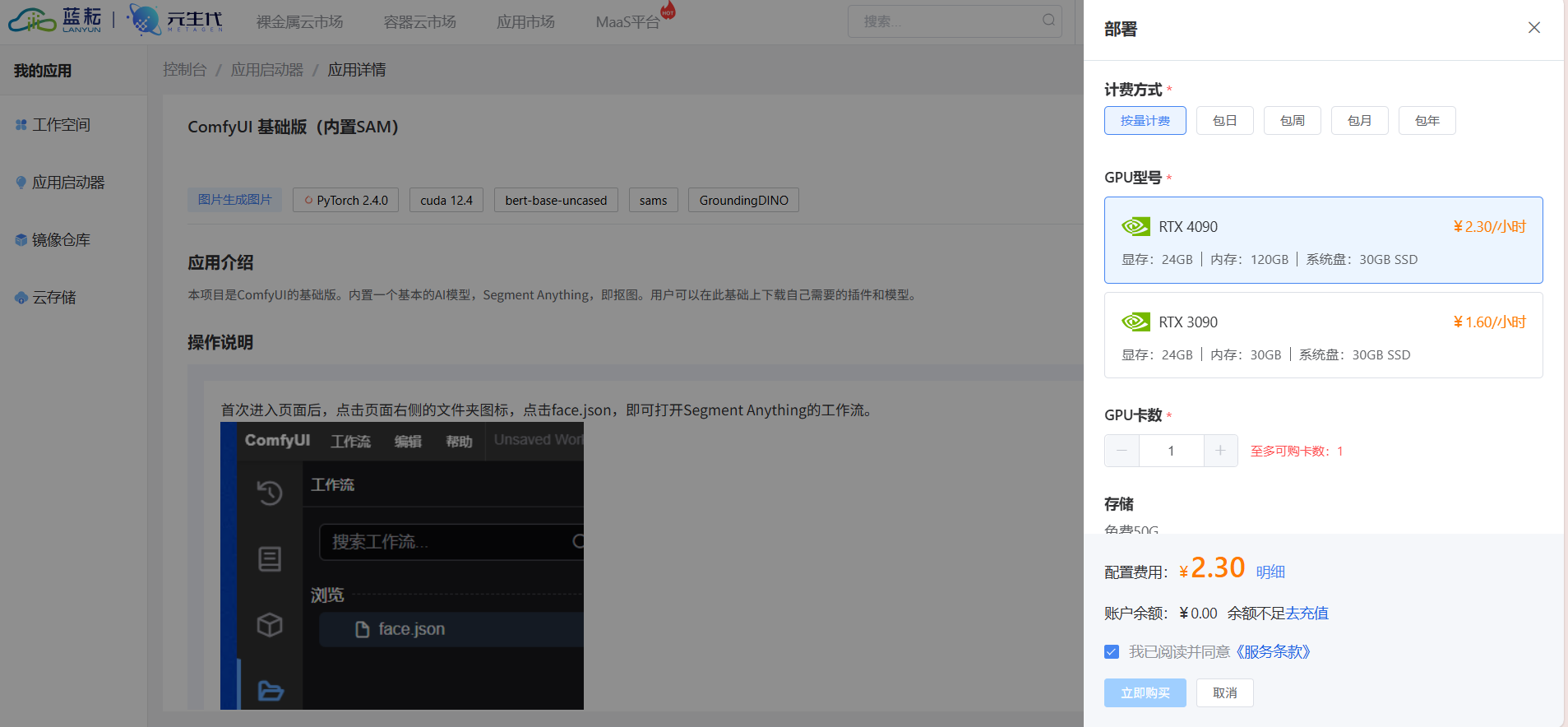Click the magnifier icon in search box
Viewport: 1568px width, 727px height.
coord(1048,21)
